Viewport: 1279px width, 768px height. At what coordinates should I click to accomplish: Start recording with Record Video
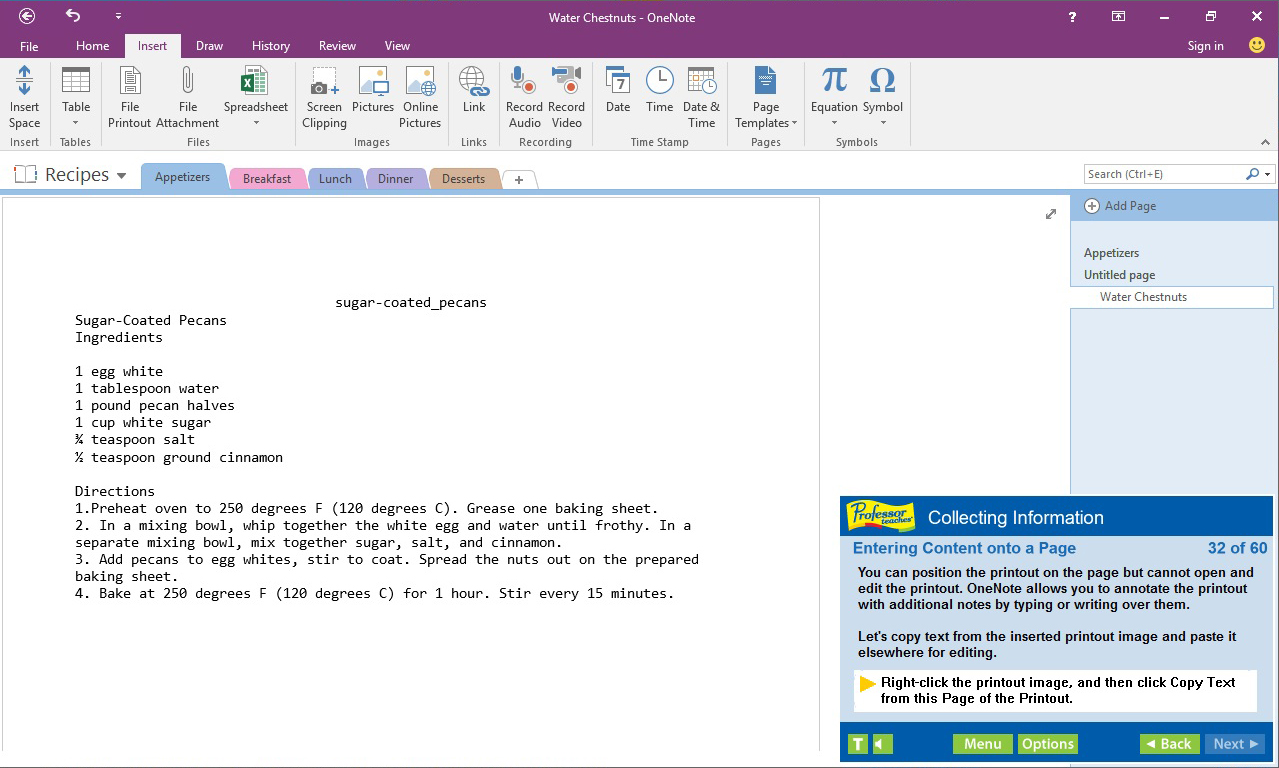(566, 95)
